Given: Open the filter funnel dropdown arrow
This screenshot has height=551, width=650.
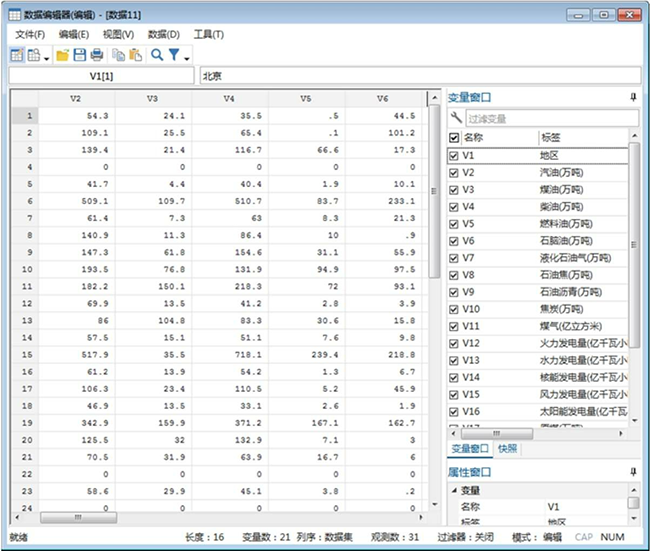Looking at the screenshot, I should tap(187, 58).
